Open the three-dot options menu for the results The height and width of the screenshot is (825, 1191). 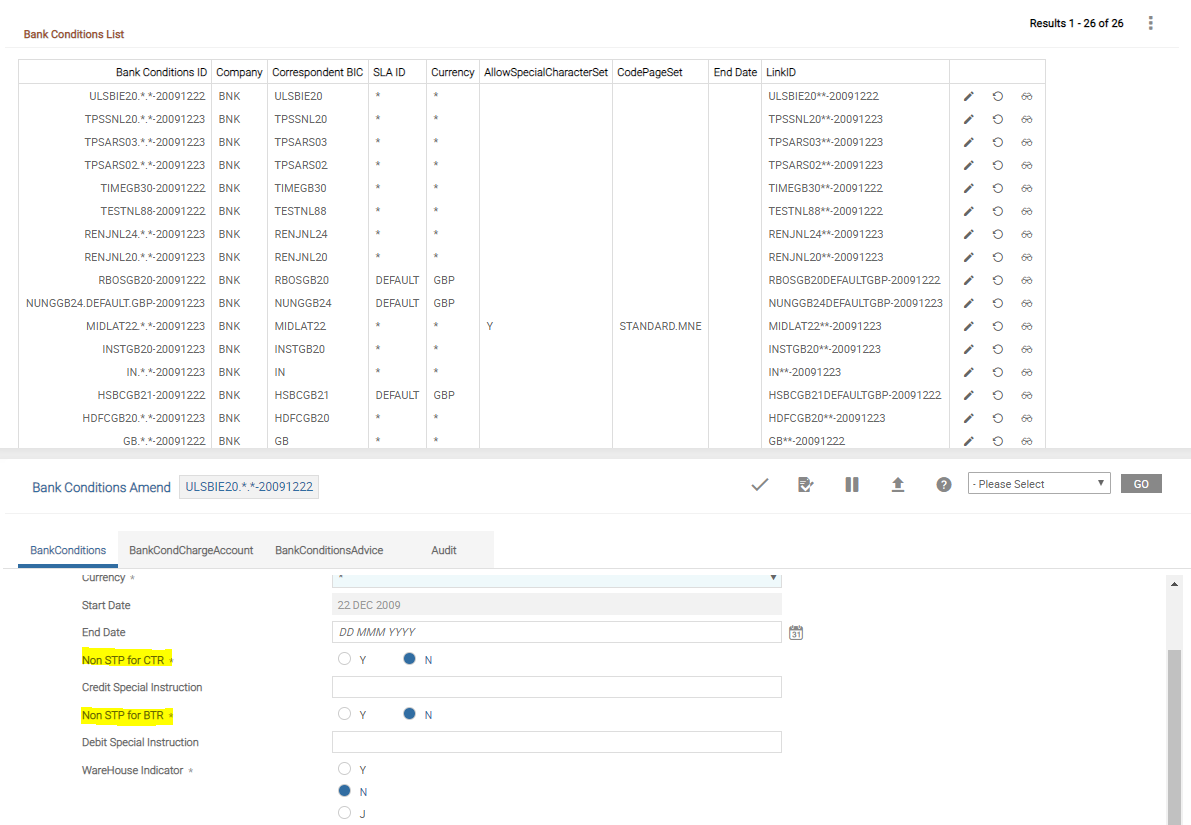click(1151, 23)
